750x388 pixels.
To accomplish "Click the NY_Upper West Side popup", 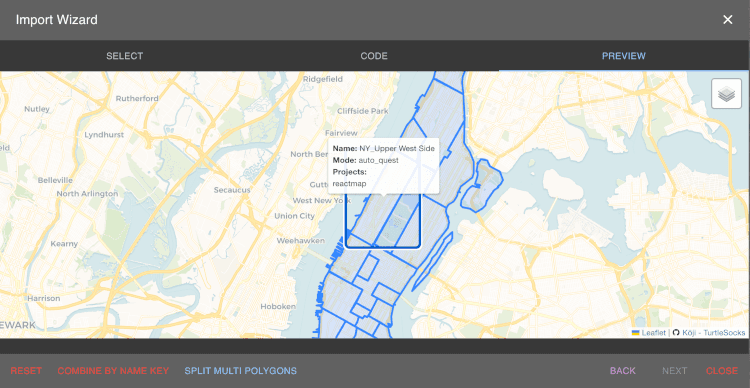I will coord(383,166).
